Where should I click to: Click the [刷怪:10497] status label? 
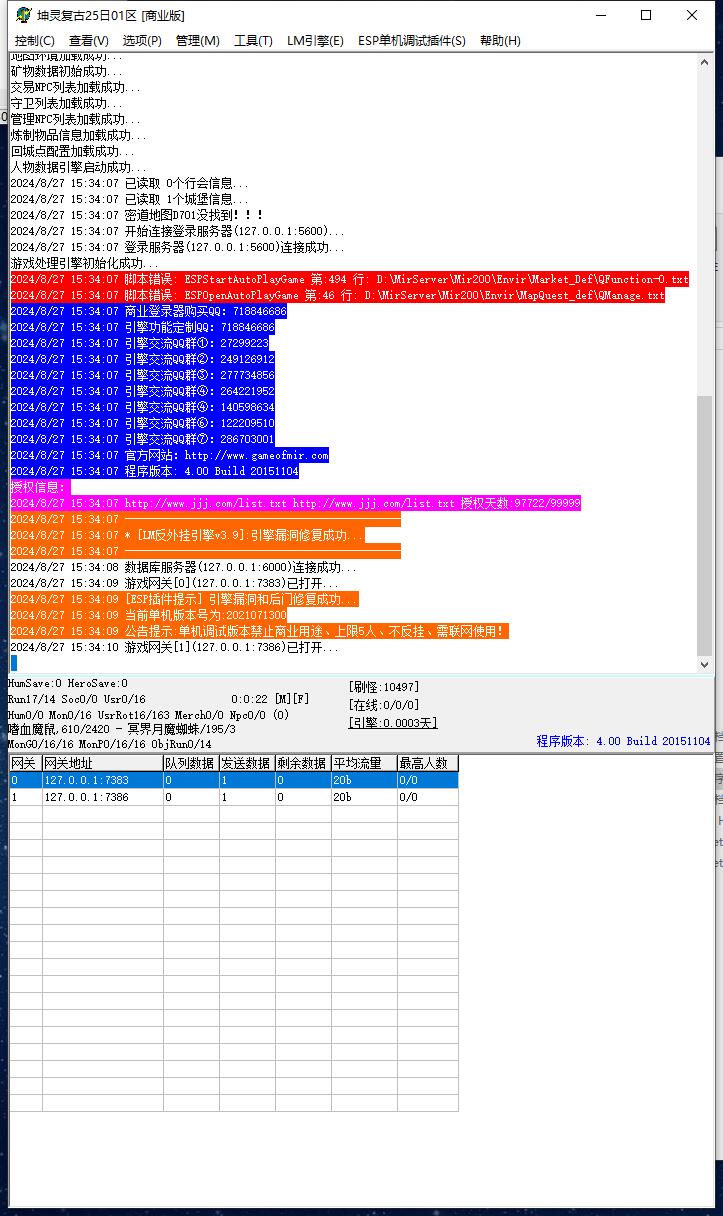(x=384, y=687)
